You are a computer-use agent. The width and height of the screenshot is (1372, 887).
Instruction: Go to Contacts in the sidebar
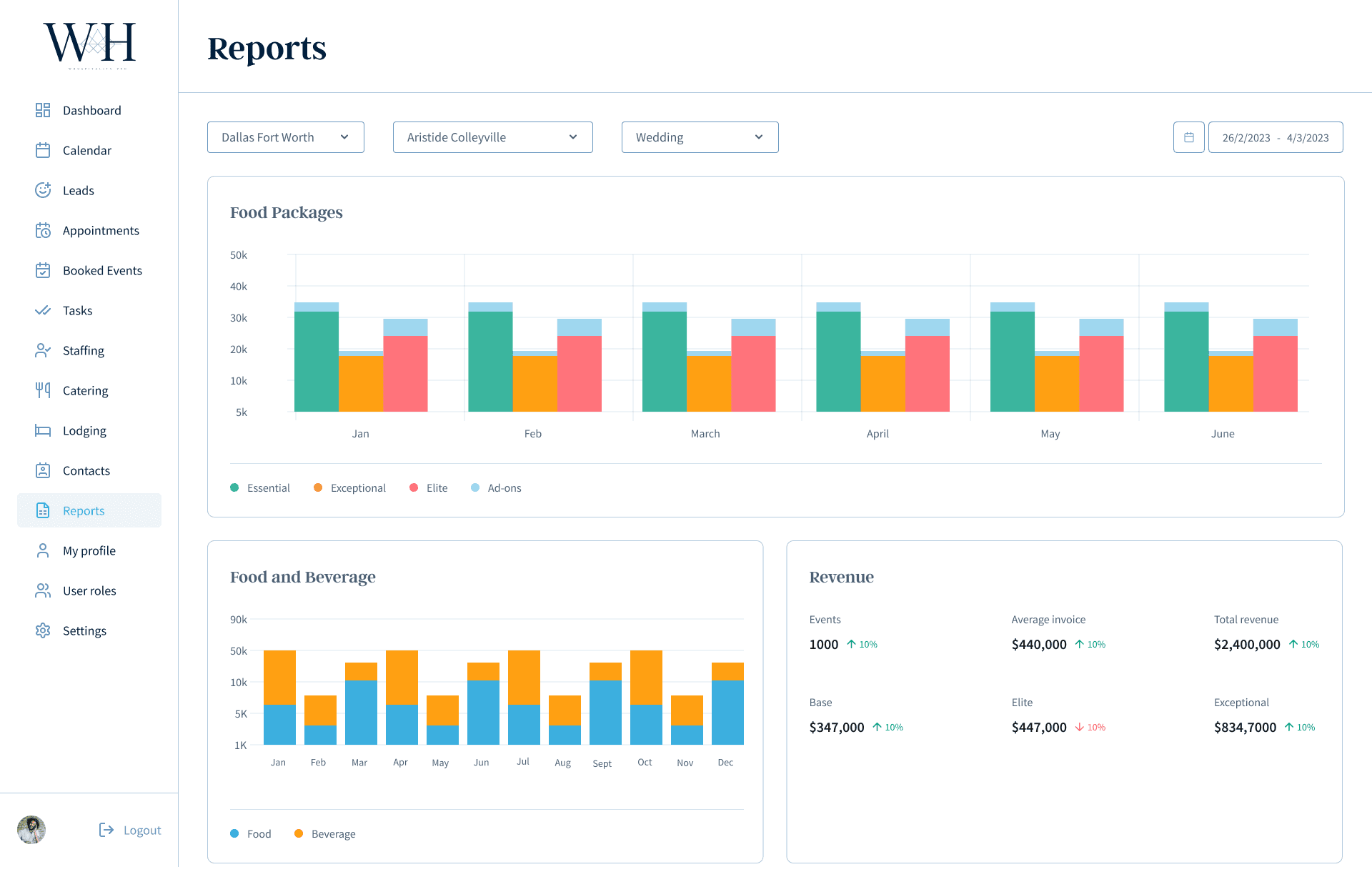point(86,470)
